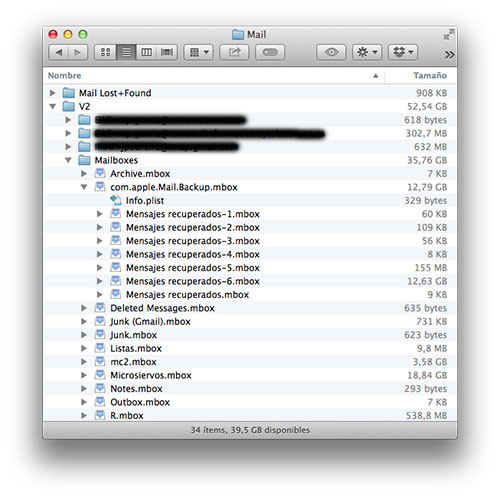Open the Dropbox toolbar menu
The width and height of the screenshot is (500, 498).
click(403, 52)
